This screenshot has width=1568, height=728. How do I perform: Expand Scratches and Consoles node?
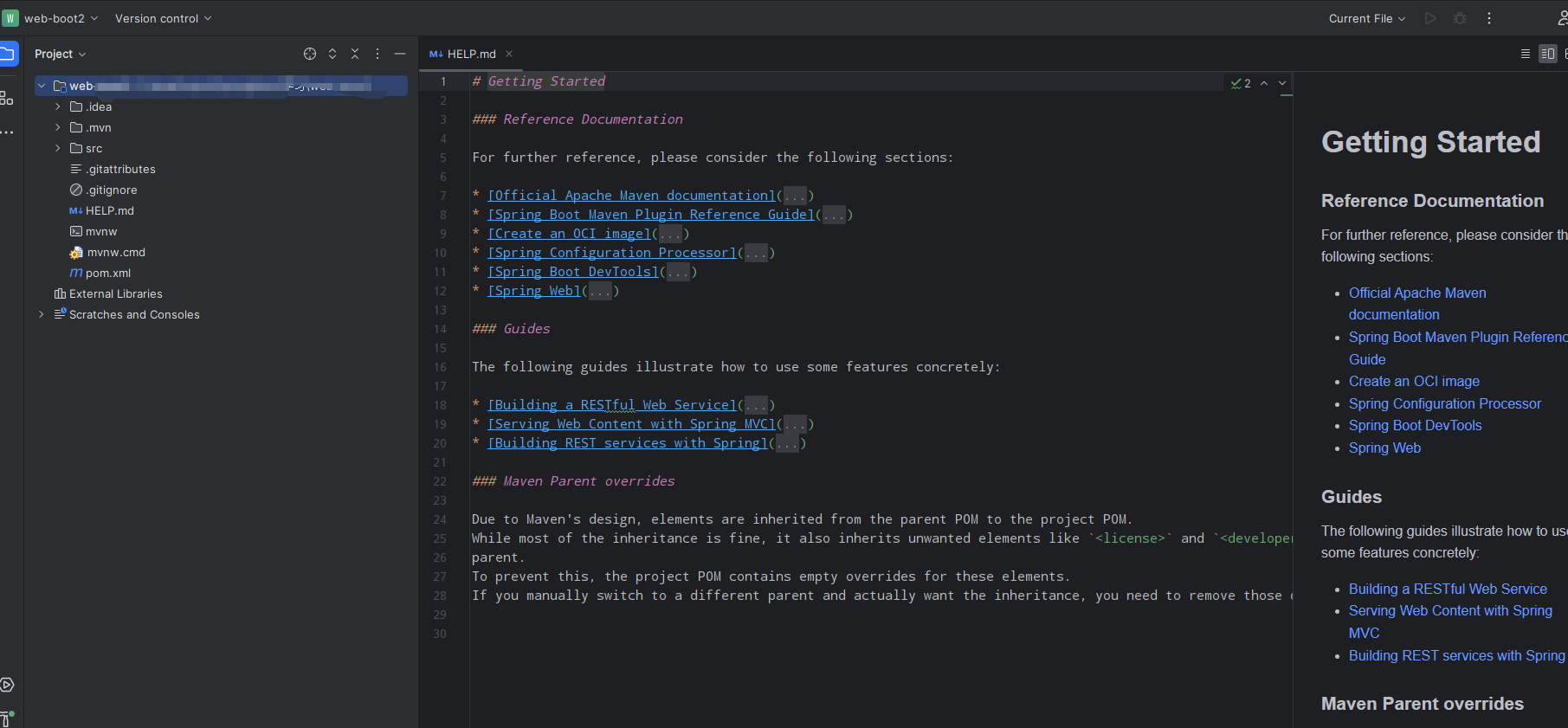(42, 314)
